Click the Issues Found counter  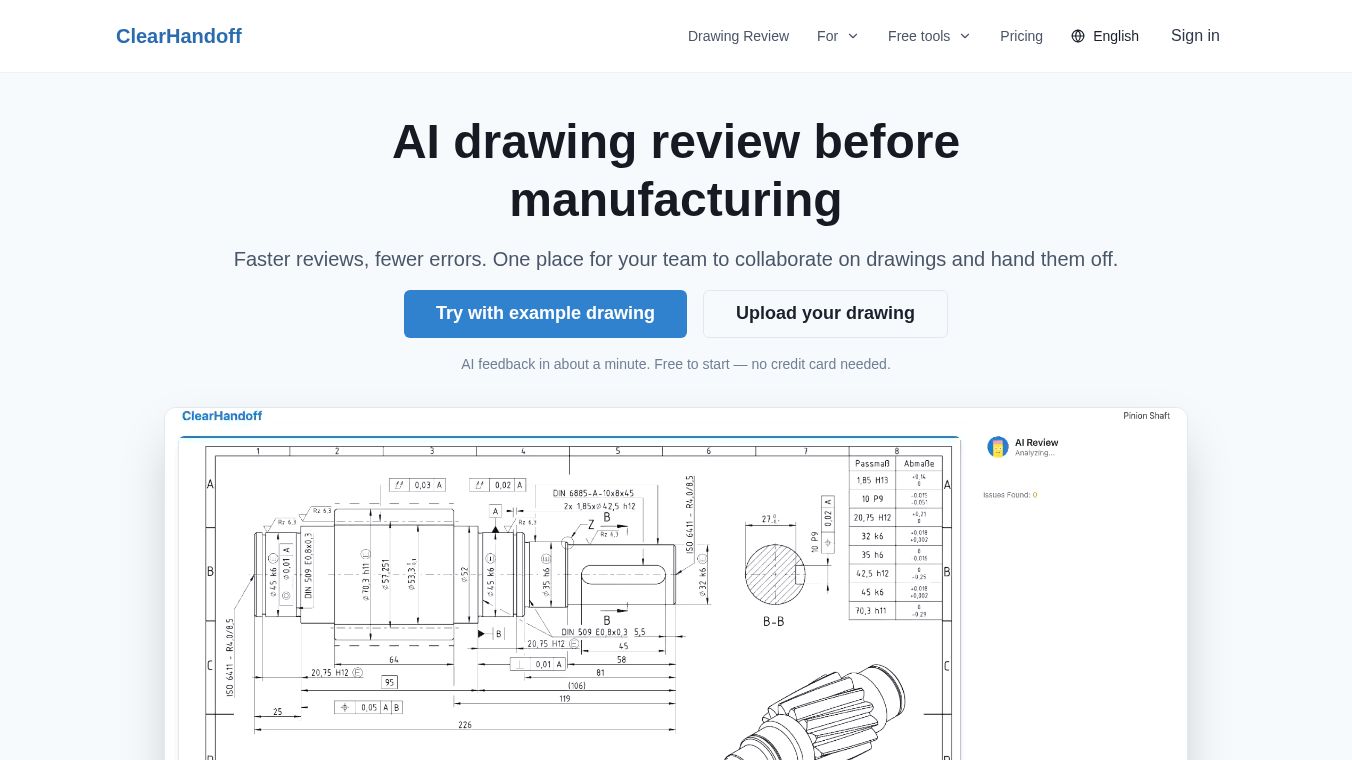point(1010,495)
